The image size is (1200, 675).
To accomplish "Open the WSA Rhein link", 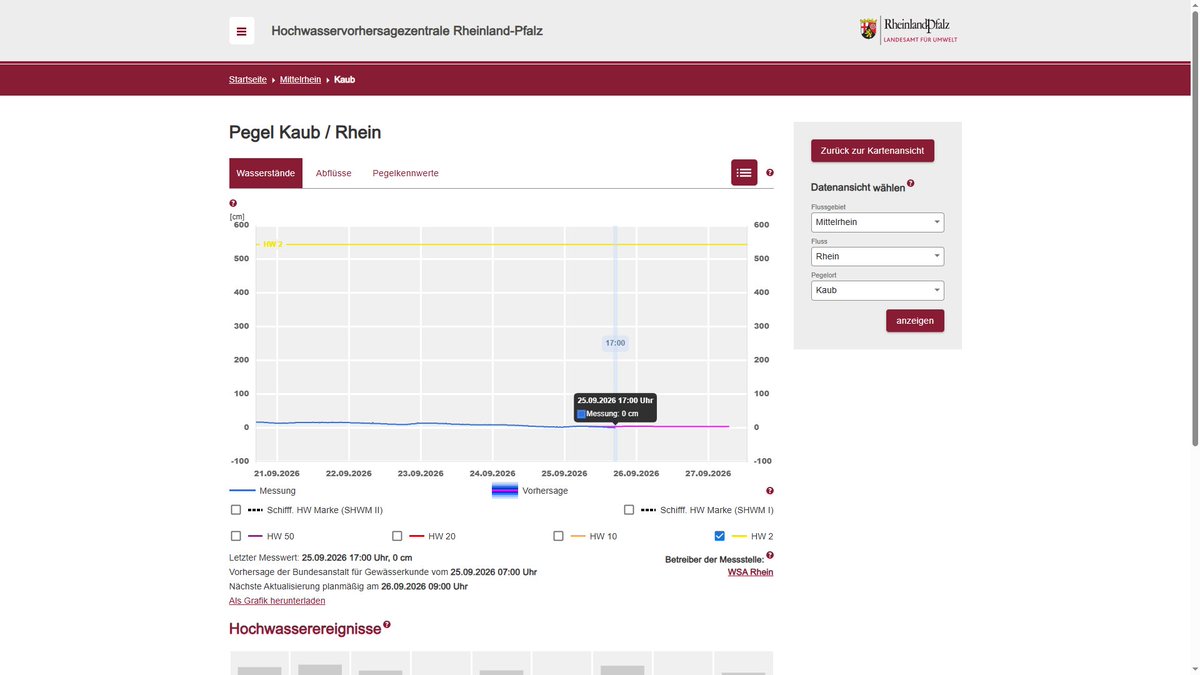I will click(751, 572).
